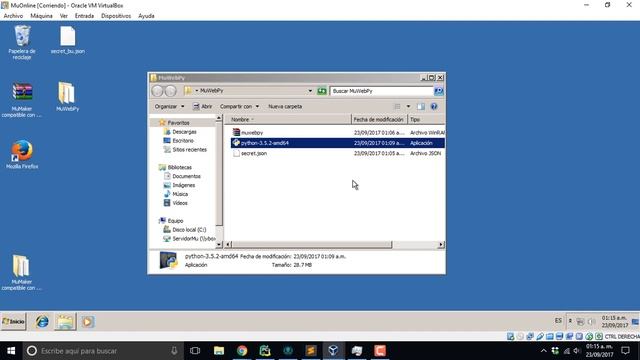Select the MuMaker WinRAR archive desktop icon

tap(22, 100)
